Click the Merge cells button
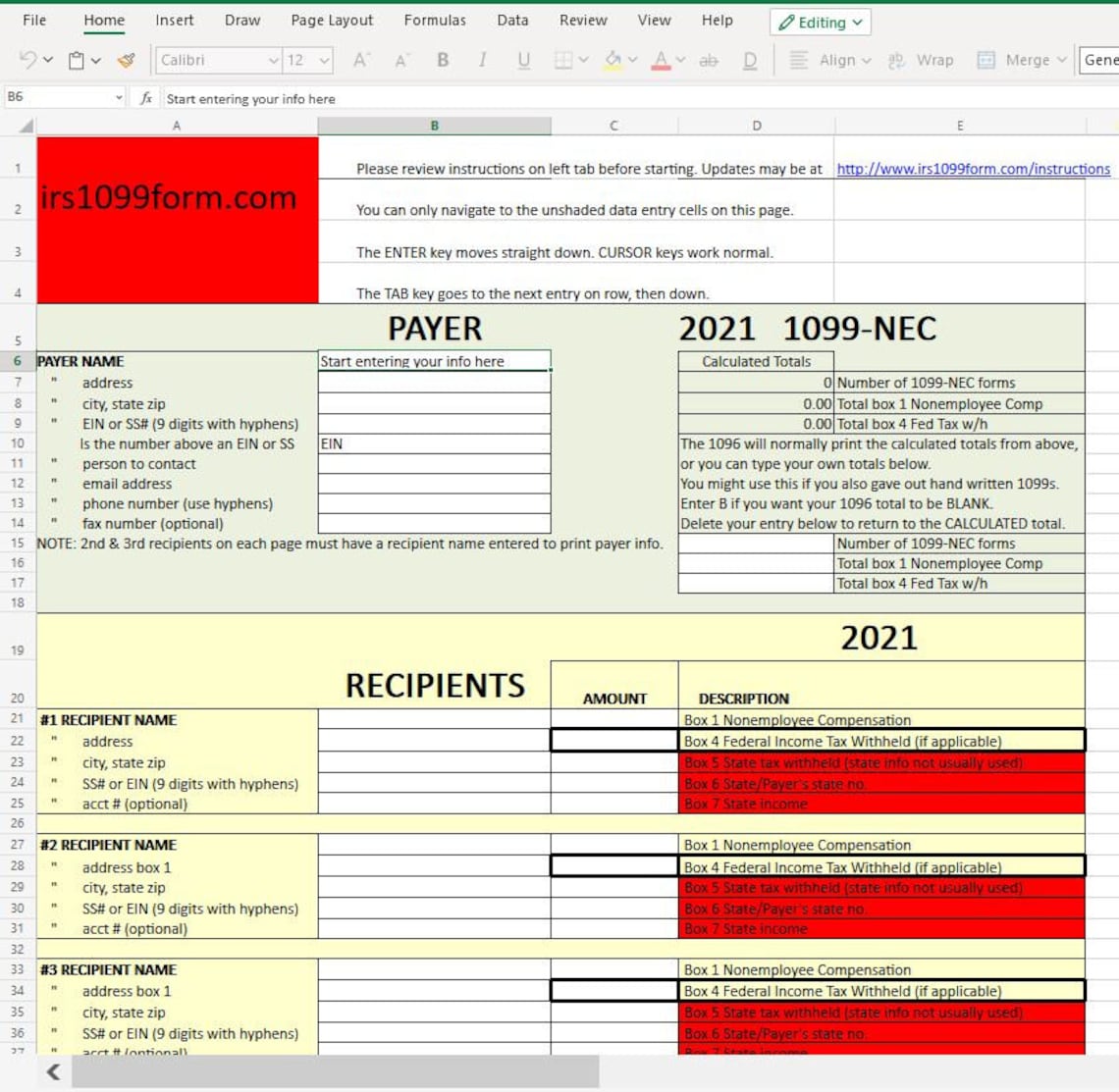1119x1092 pixels. click(x=1021, y=60)
